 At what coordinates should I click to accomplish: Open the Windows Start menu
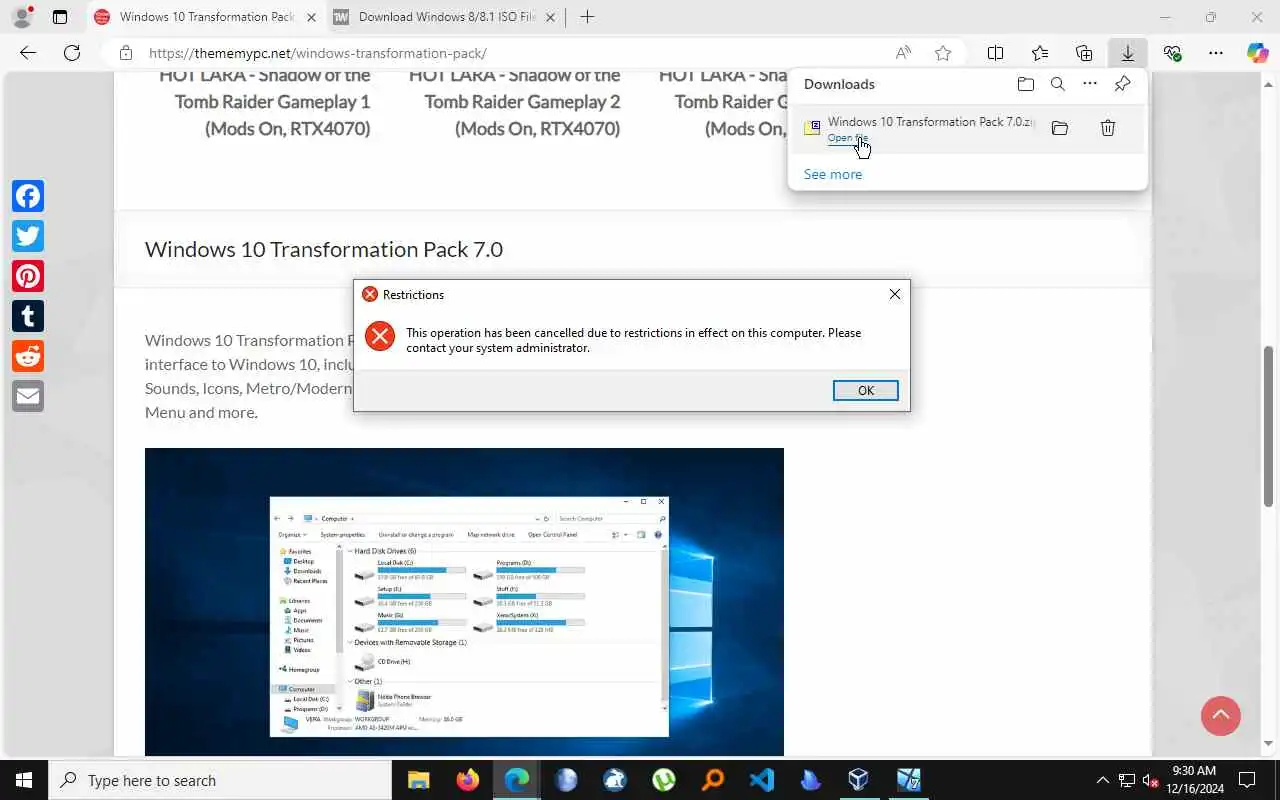(x=24, y=780)
